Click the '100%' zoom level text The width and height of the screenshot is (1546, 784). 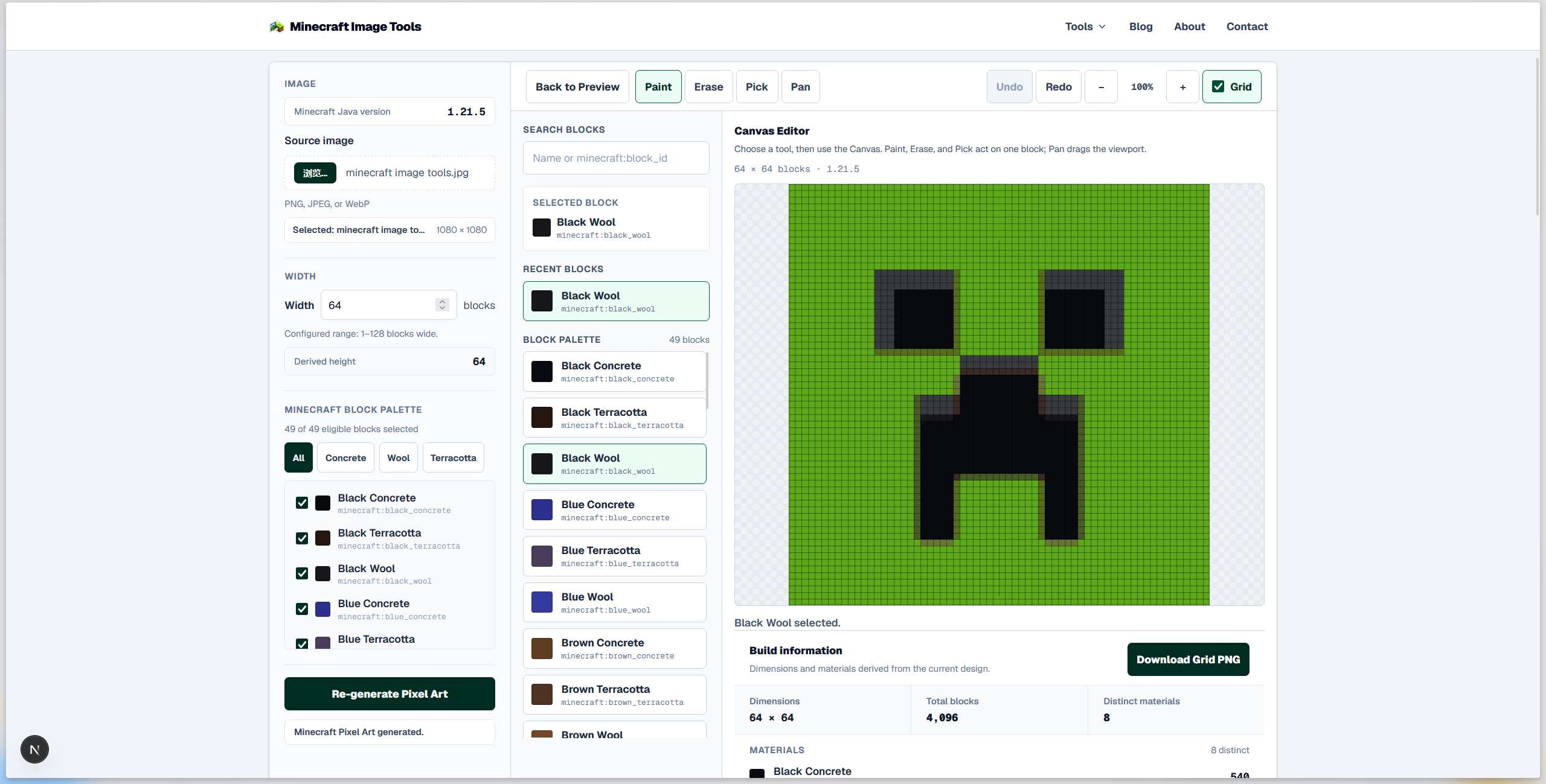1142,87
